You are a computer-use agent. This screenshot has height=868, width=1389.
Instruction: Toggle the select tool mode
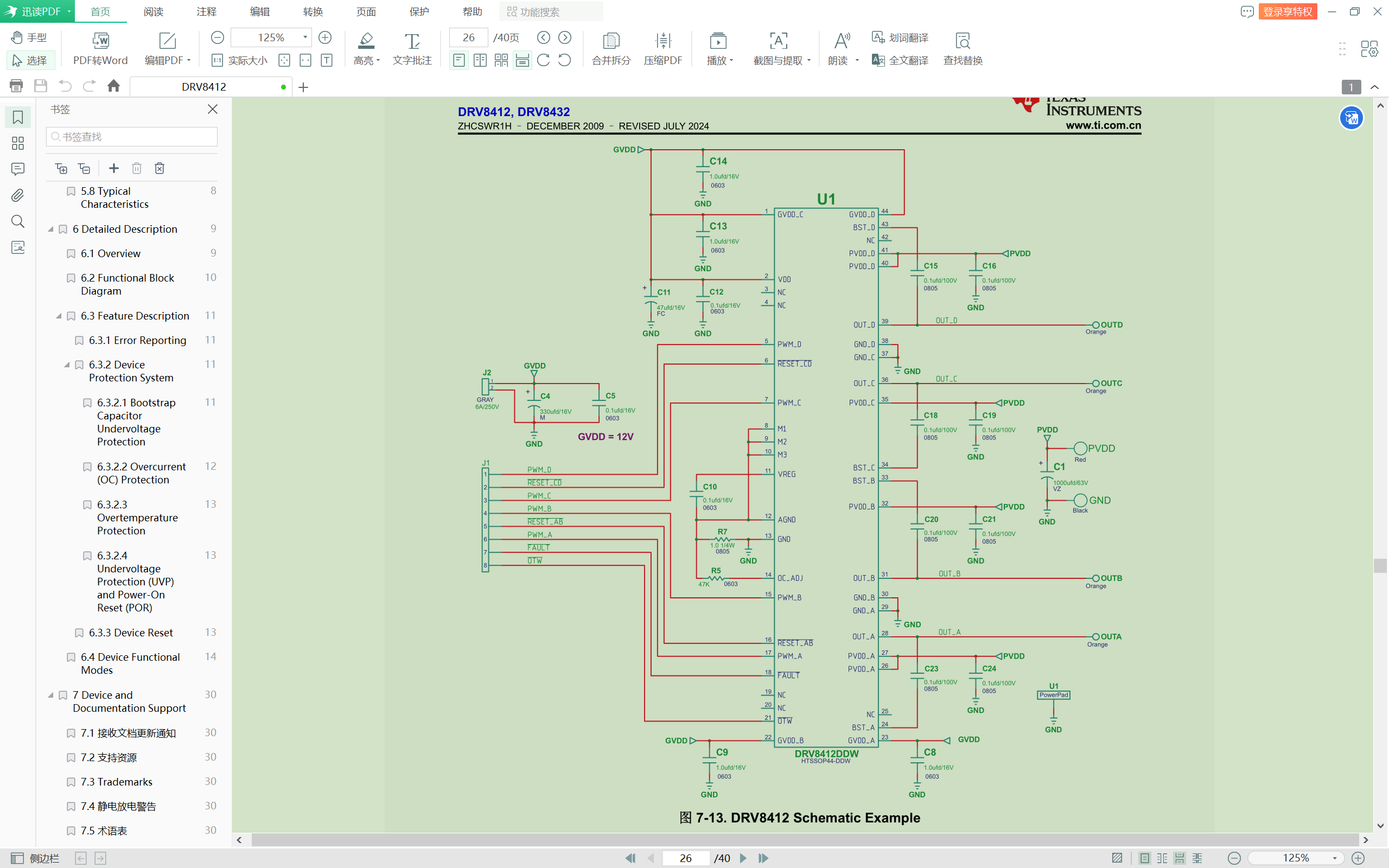point(29,60)
